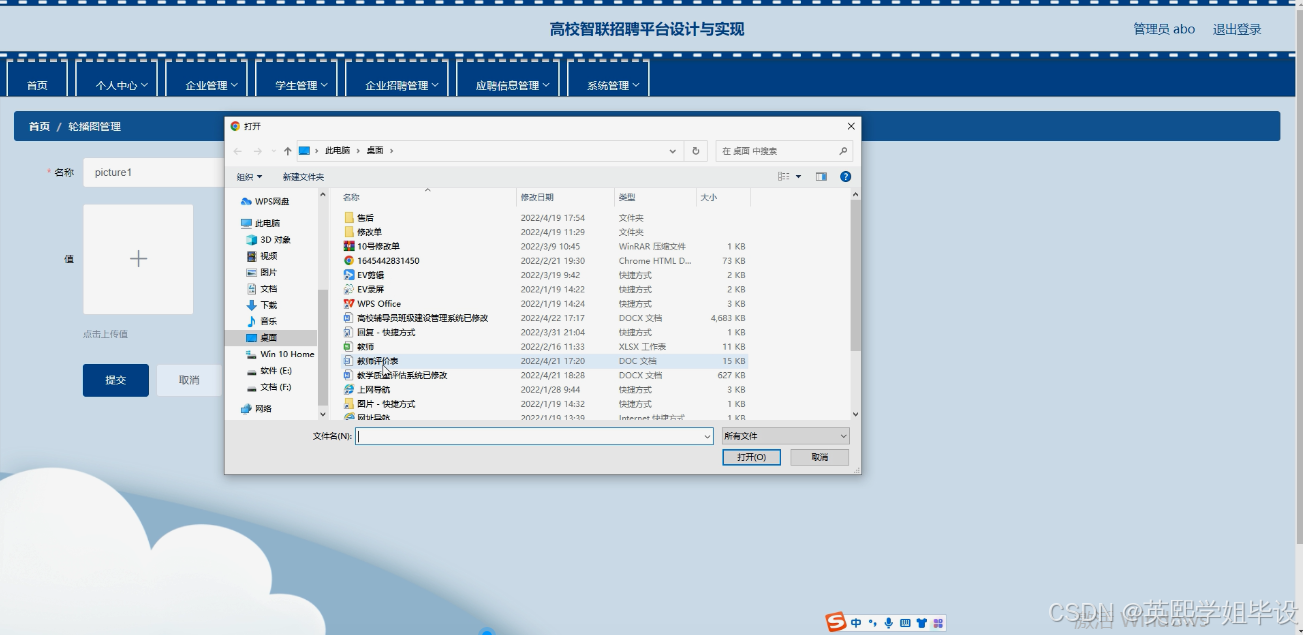Click the back navigation arrow
Viewport: 1303px width, 635px height.
[x=238, y=151]
